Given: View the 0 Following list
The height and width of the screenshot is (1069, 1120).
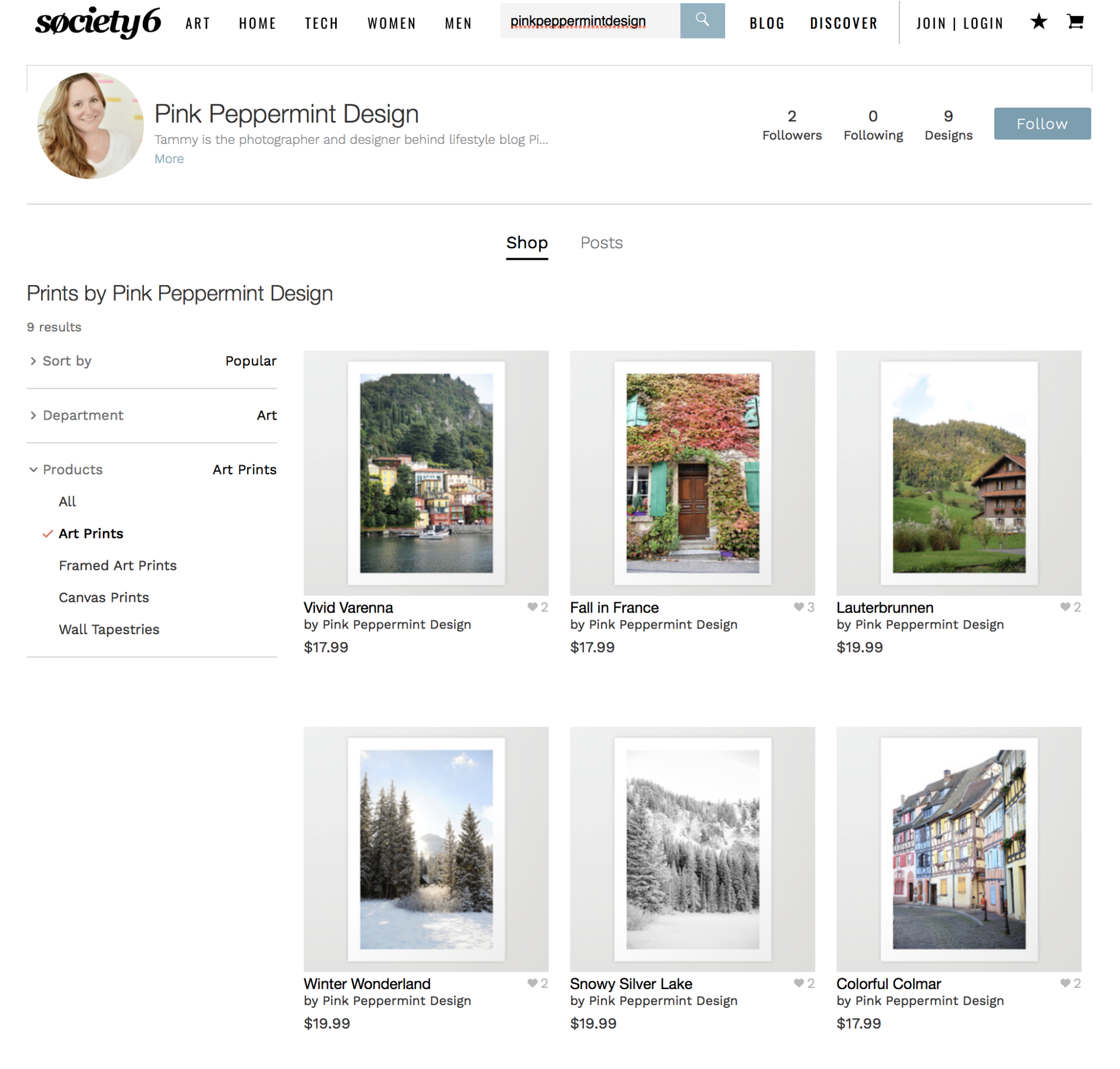Looking at the screenshot, I should [x=873, y=125].
